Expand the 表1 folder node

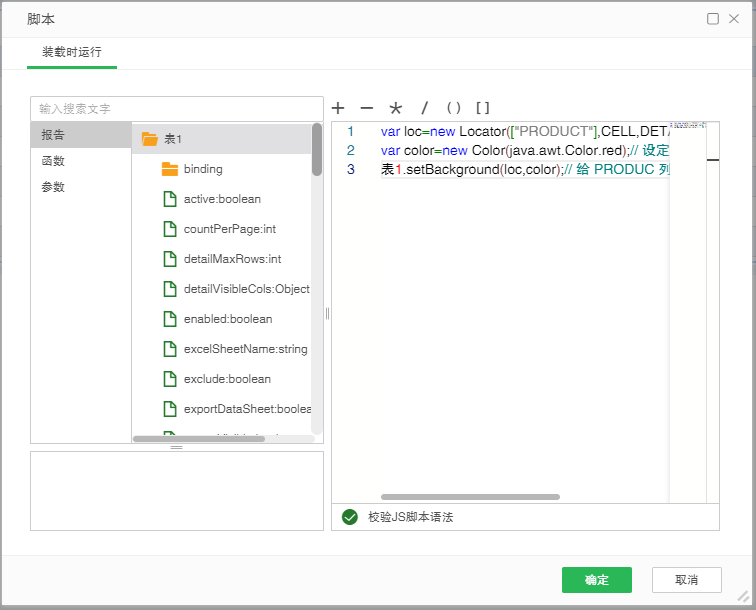click(x=150, y=139)
